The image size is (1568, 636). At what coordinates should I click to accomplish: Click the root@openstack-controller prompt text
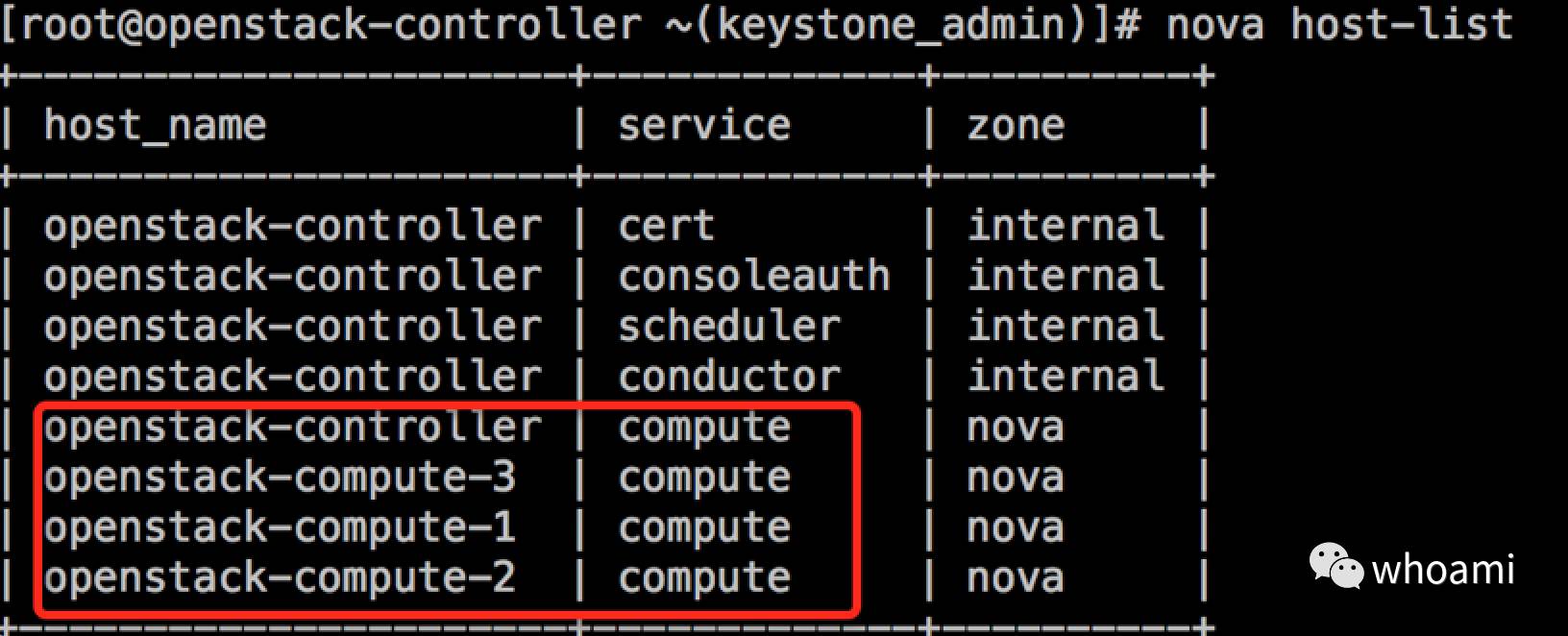pos(328,24)
